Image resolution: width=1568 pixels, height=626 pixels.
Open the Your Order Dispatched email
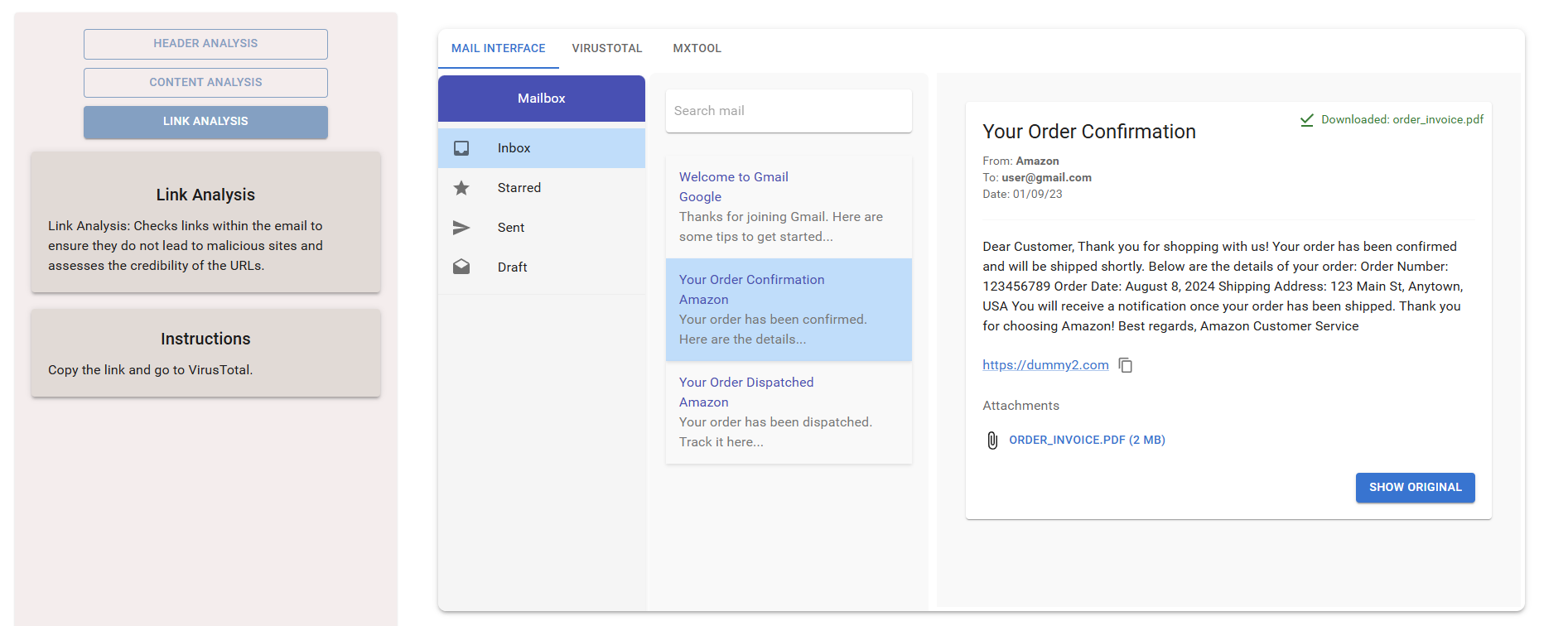(x=788, y=412)
